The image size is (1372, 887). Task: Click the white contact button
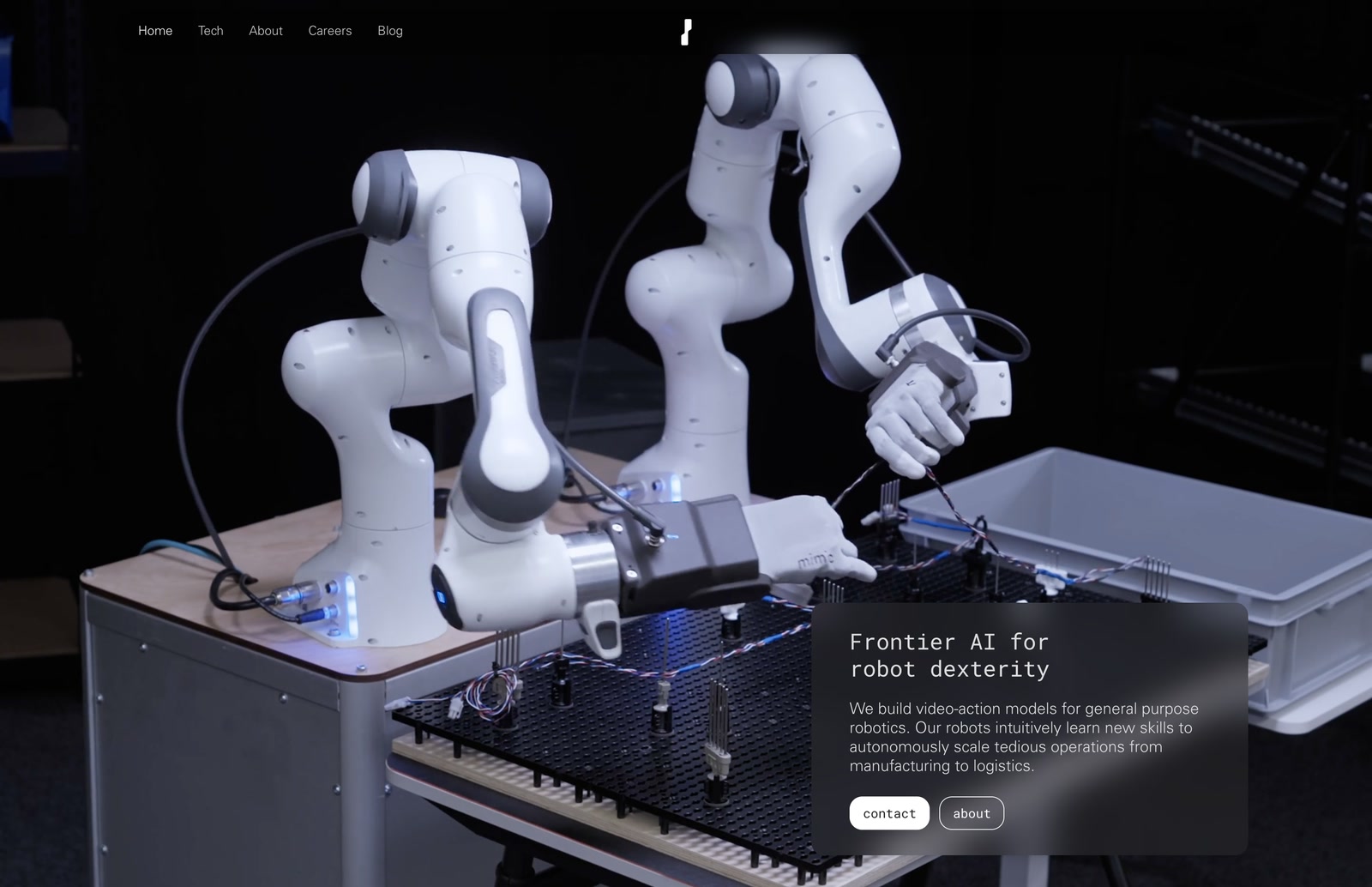click(x=889, y=813)
